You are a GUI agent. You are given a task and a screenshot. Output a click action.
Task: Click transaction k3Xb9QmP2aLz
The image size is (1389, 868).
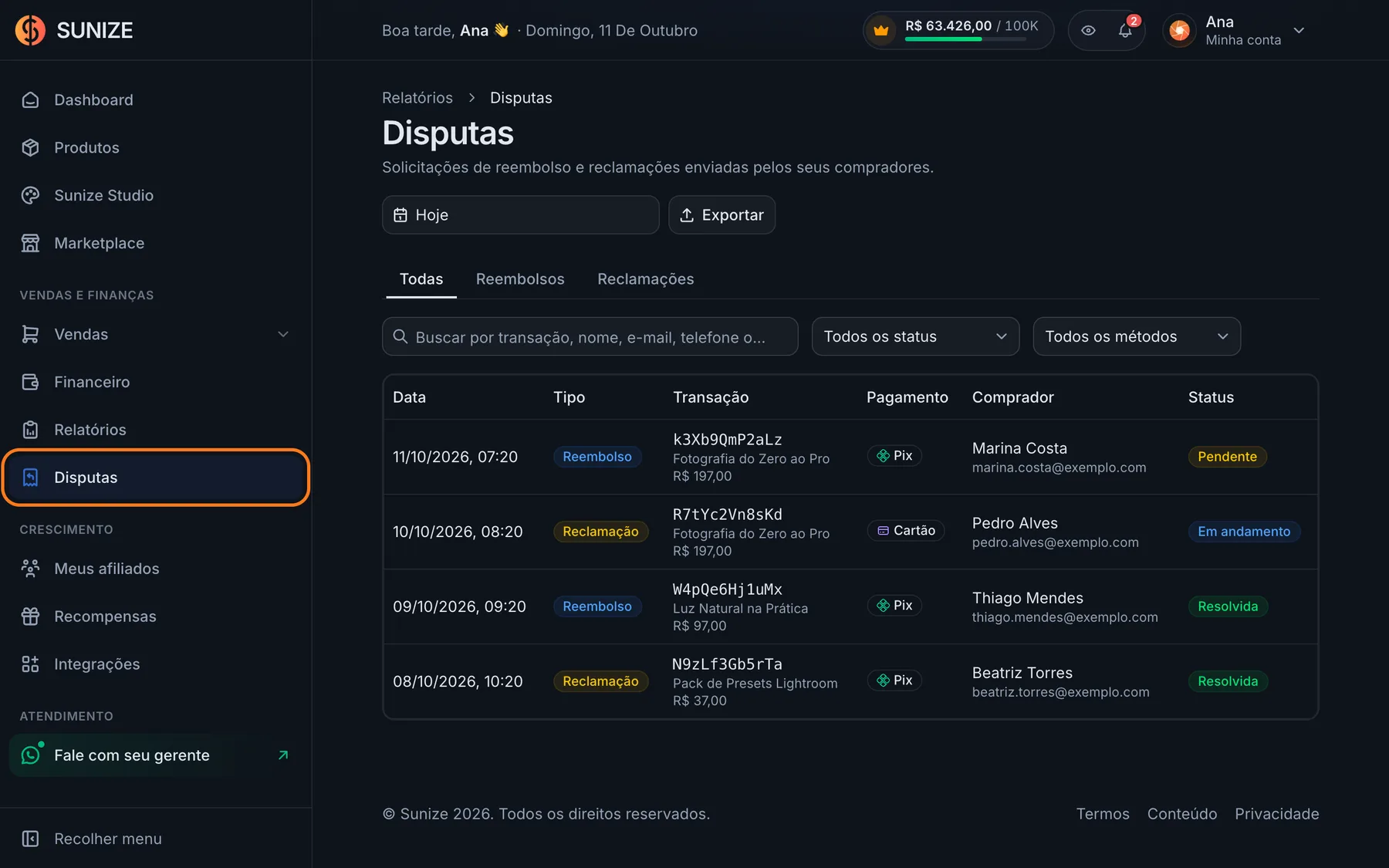point(727,440)
